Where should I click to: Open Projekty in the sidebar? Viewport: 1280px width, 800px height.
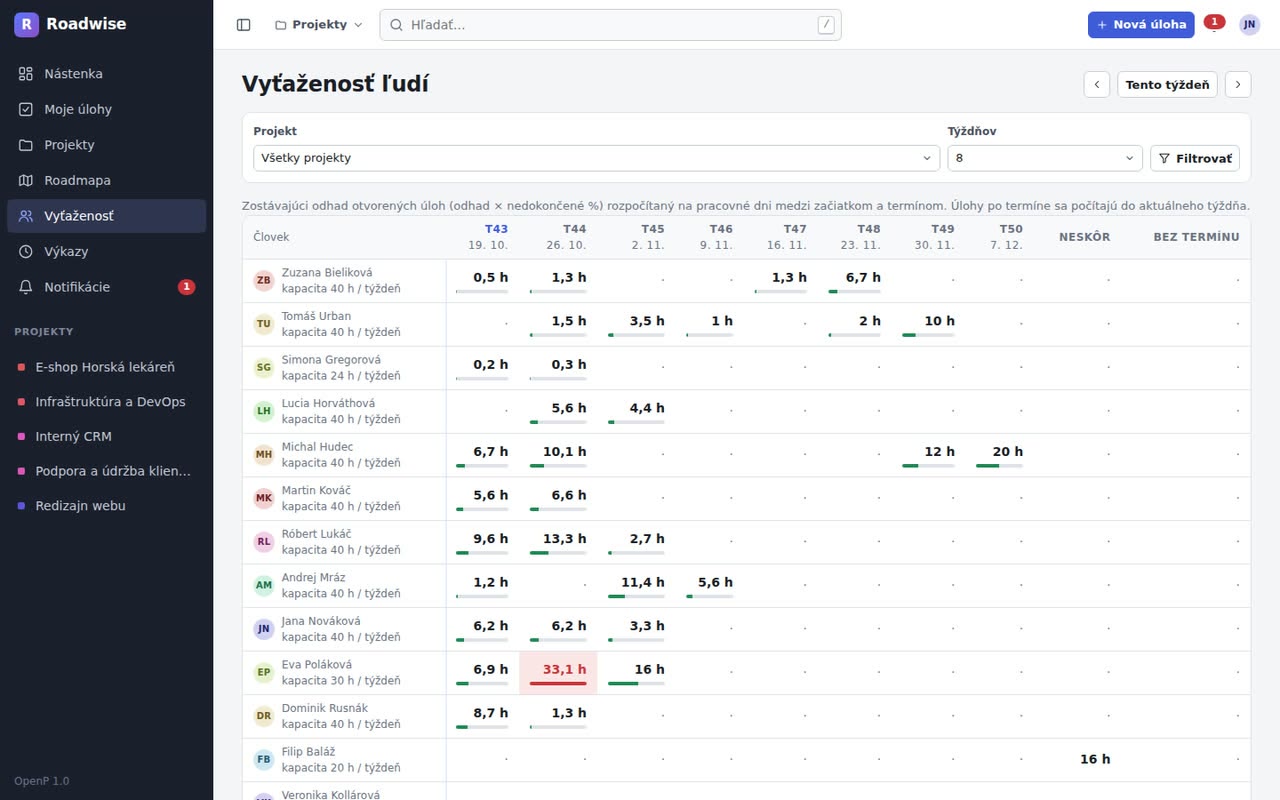click(106, 145)
